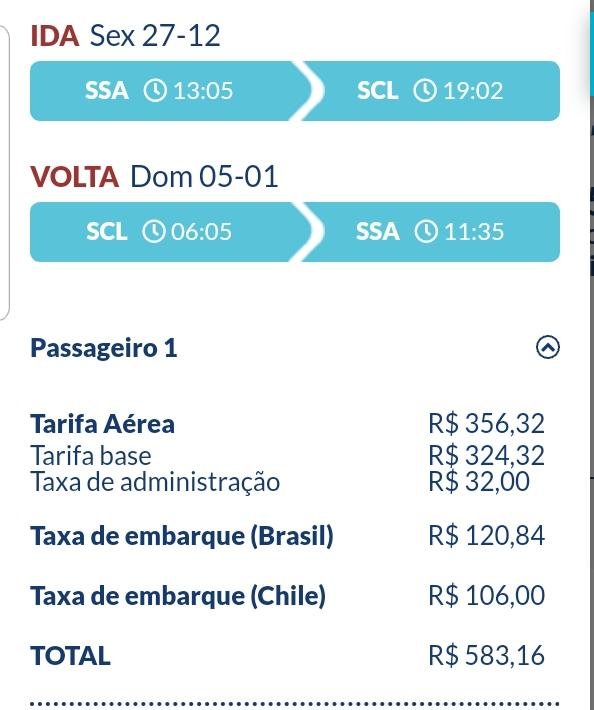594x710 pixels.
Task: Click the Taxa de administração line
Action: point(155,481)
